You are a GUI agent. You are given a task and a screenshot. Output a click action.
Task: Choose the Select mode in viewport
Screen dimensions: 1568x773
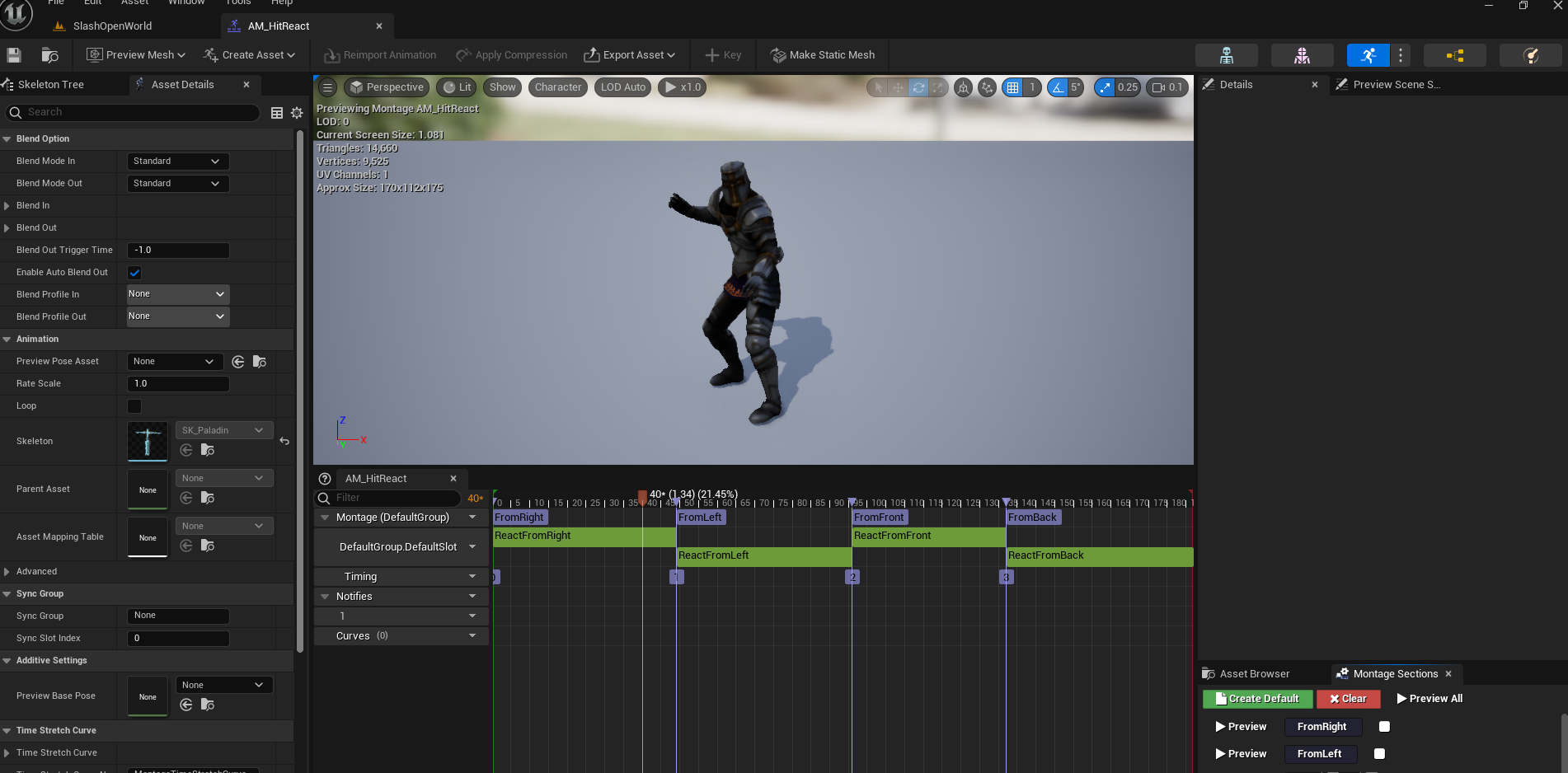[x=878, y=87]
